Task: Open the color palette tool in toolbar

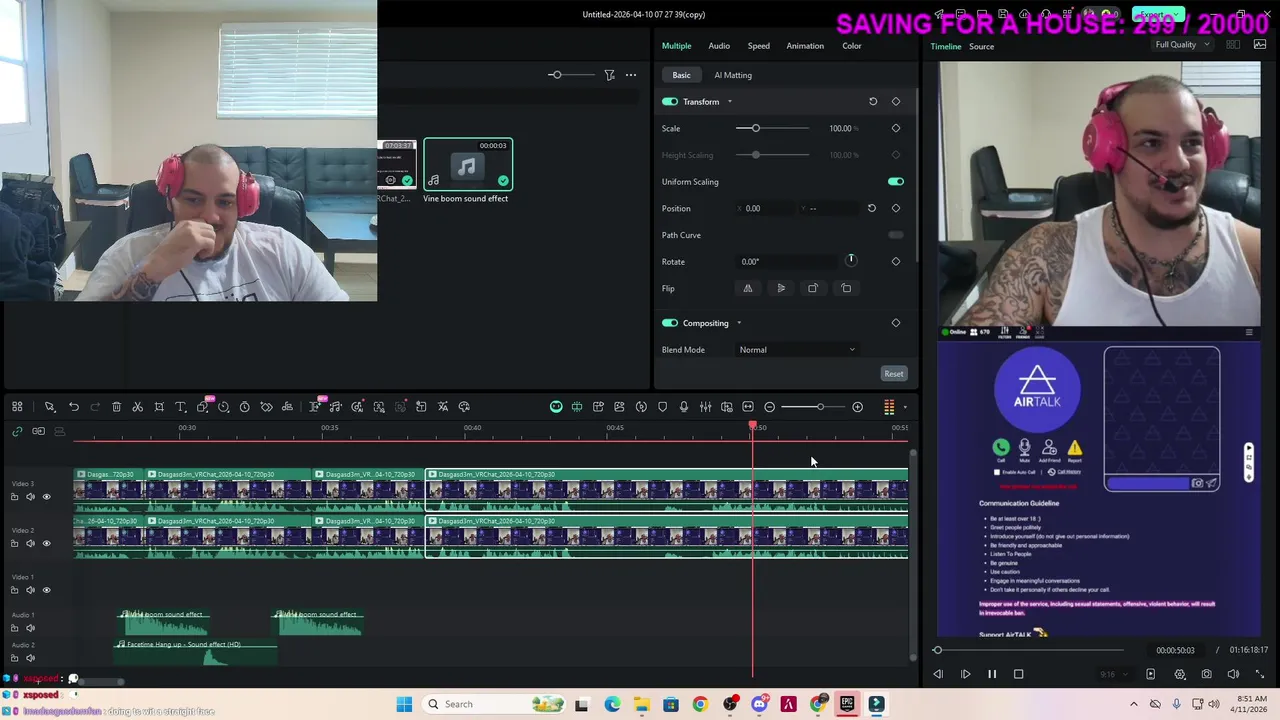Action: (464, 407)
